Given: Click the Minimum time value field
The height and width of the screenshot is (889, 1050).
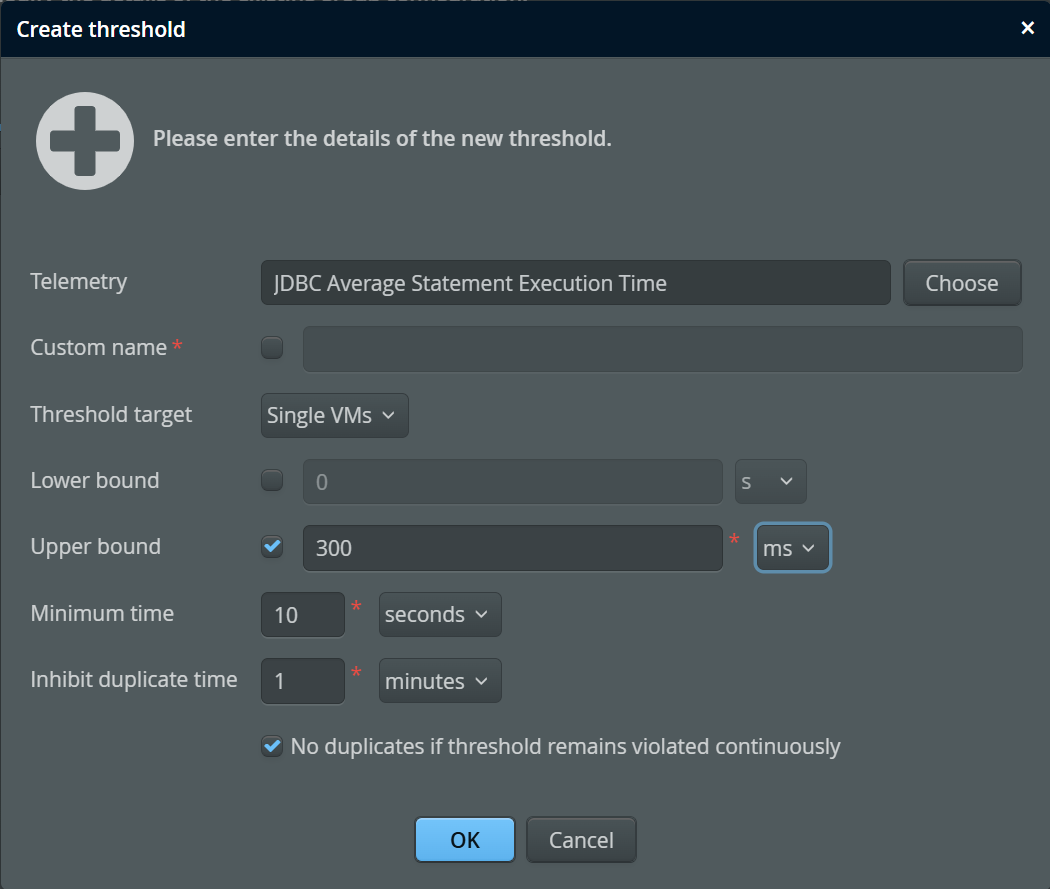Looking at the screenshot, I should (x=303, y=615).
